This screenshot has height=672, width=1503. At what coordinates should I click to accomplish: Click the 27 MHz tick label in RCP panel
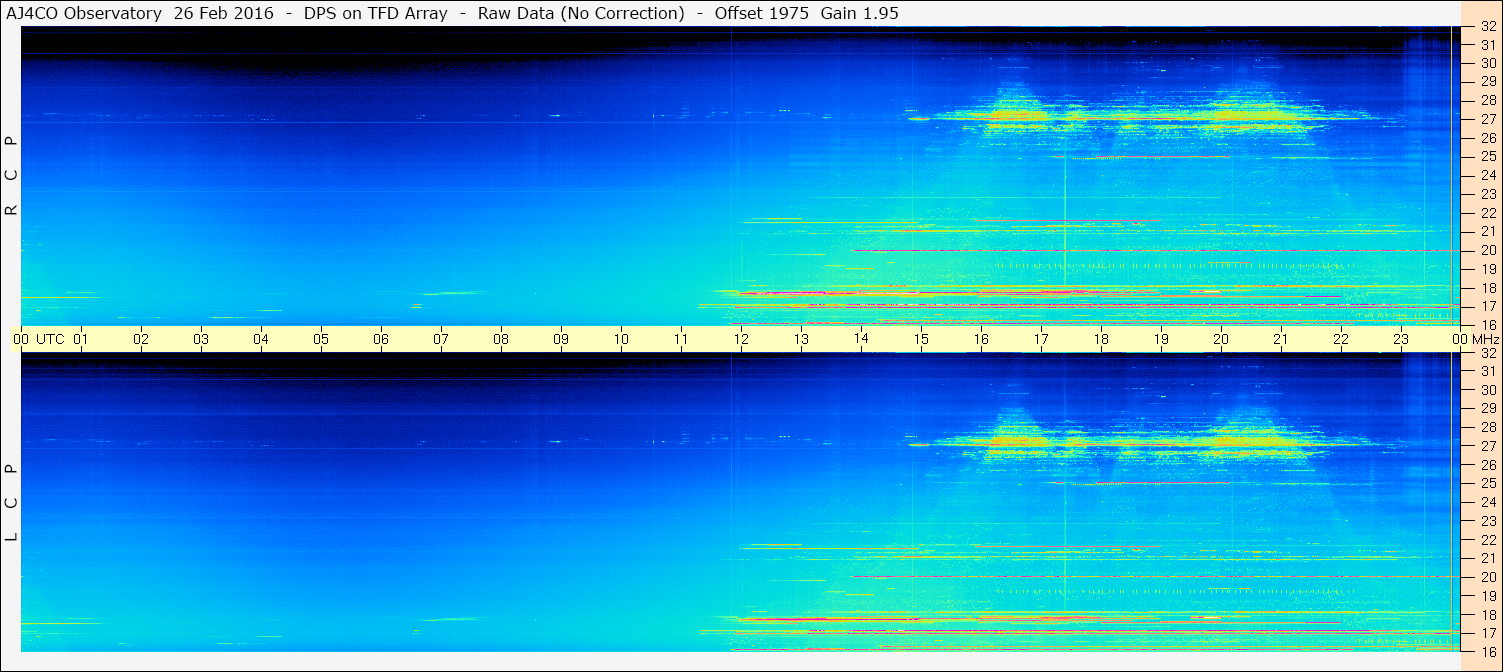tap(1488, 120)
